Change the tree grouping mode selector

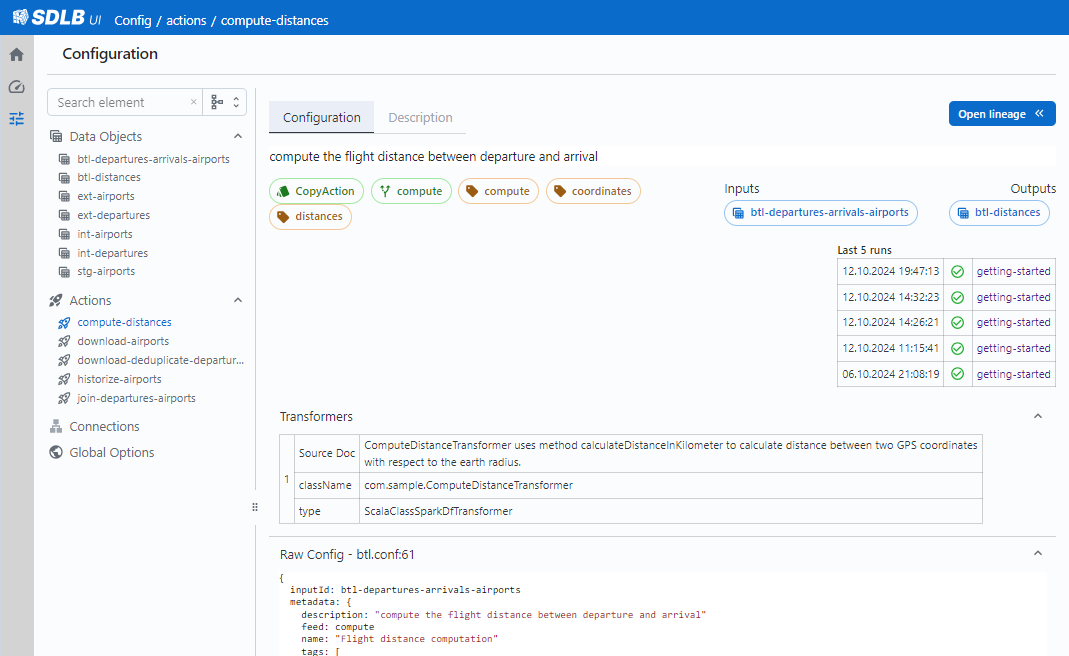click(225, 102)
